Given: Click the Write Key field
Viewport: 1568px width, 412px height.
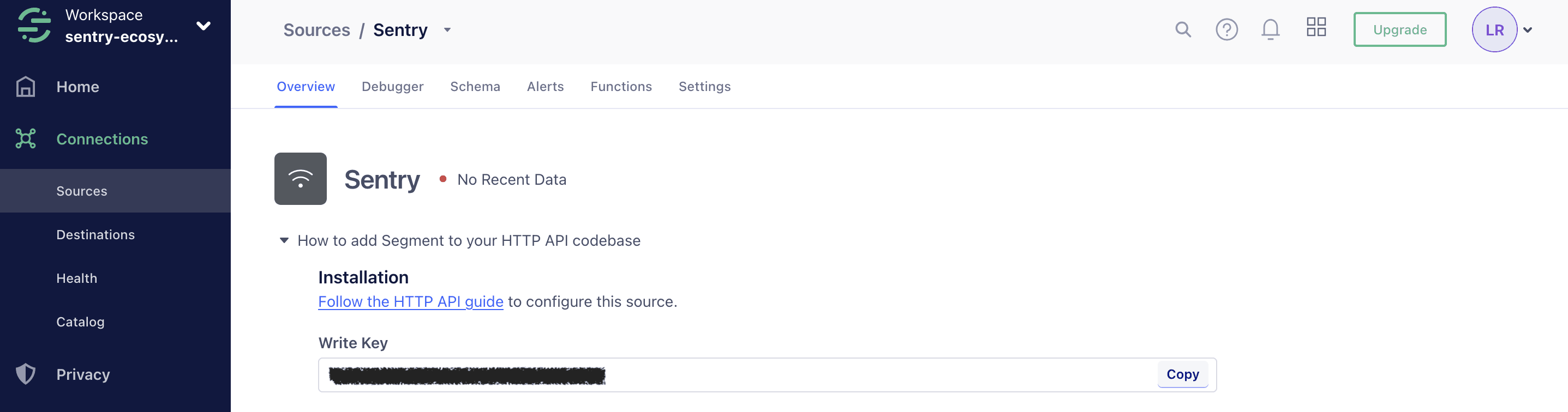Looking at the screenshot, I should coord(767,375).
